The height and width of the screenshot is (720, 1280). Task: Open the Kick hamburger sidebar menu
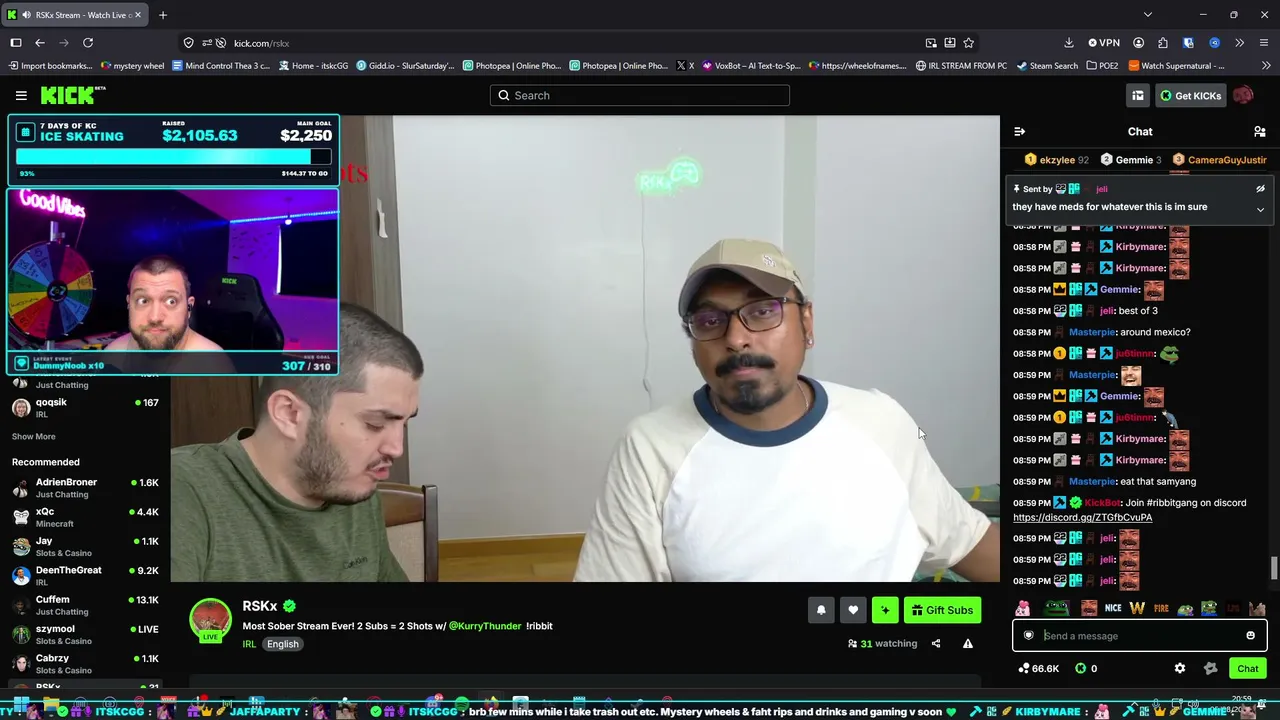[x=21, y=95]
